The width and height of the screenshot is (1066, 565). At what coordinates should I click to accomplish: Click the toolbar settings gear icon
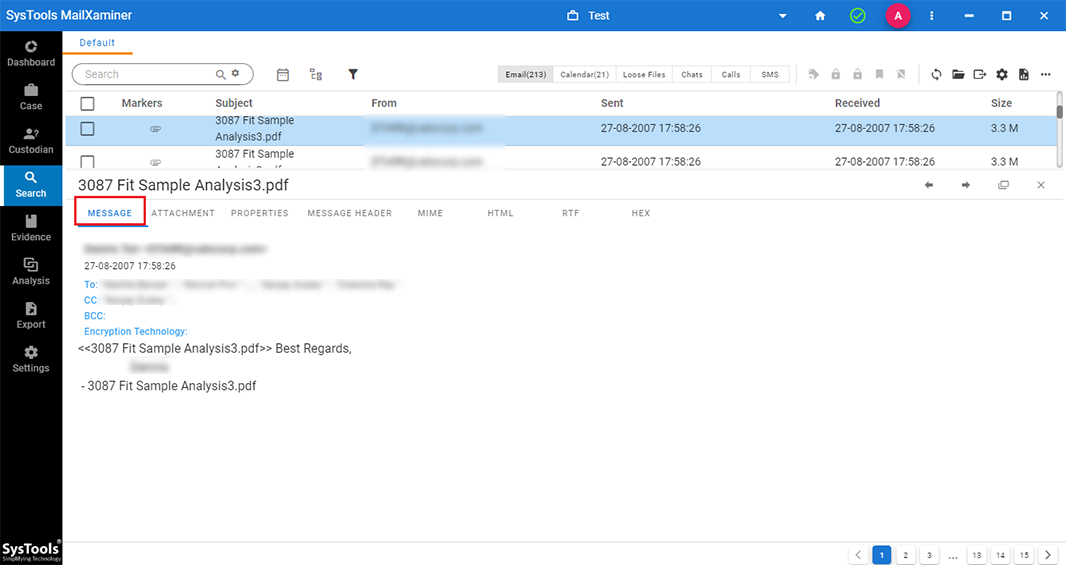[x=1001, y=75]
